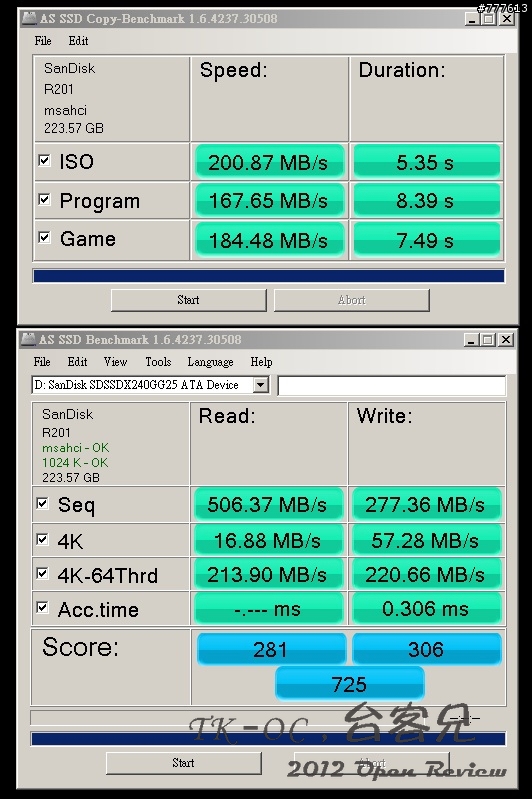532x799 pixels.
Task: Close the AS SSD Benchmark window
Action: pos(506,339)
